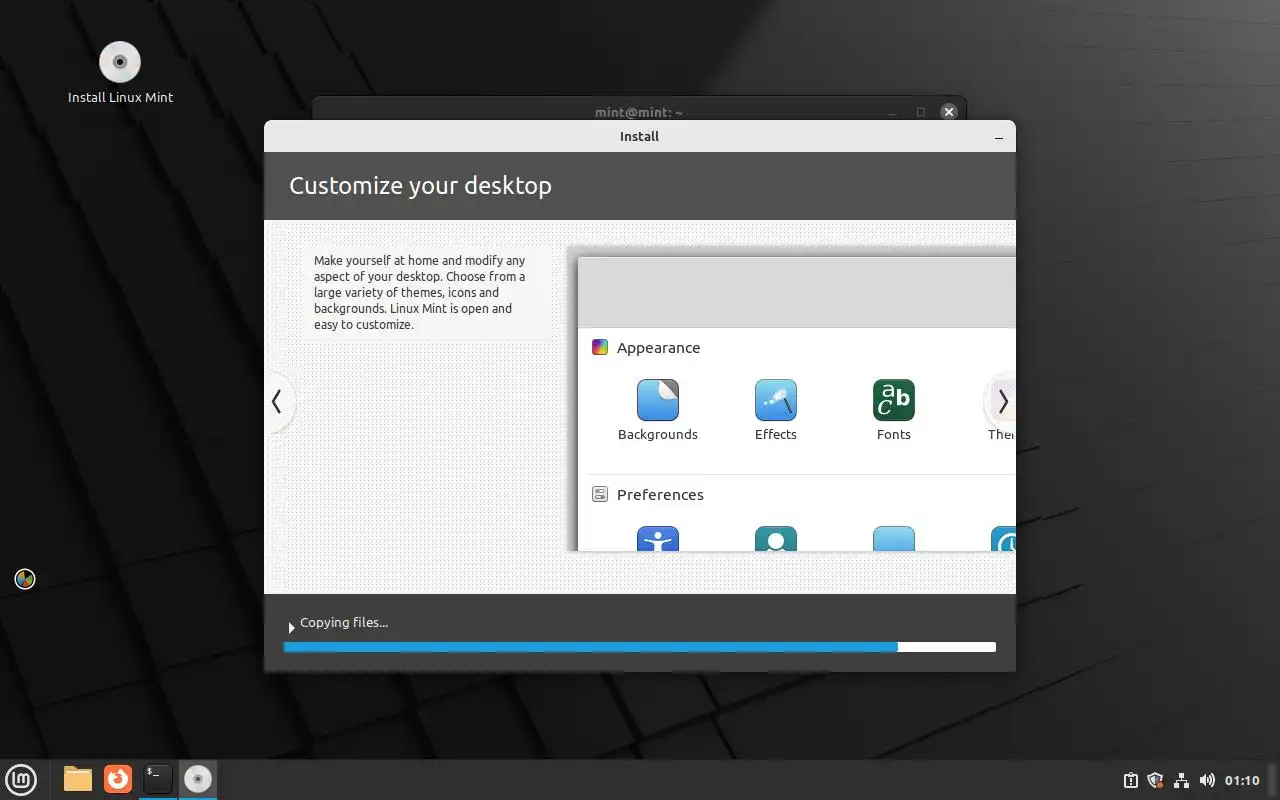Click the "Customize your desktop" heading

click(x=420, y=186)
